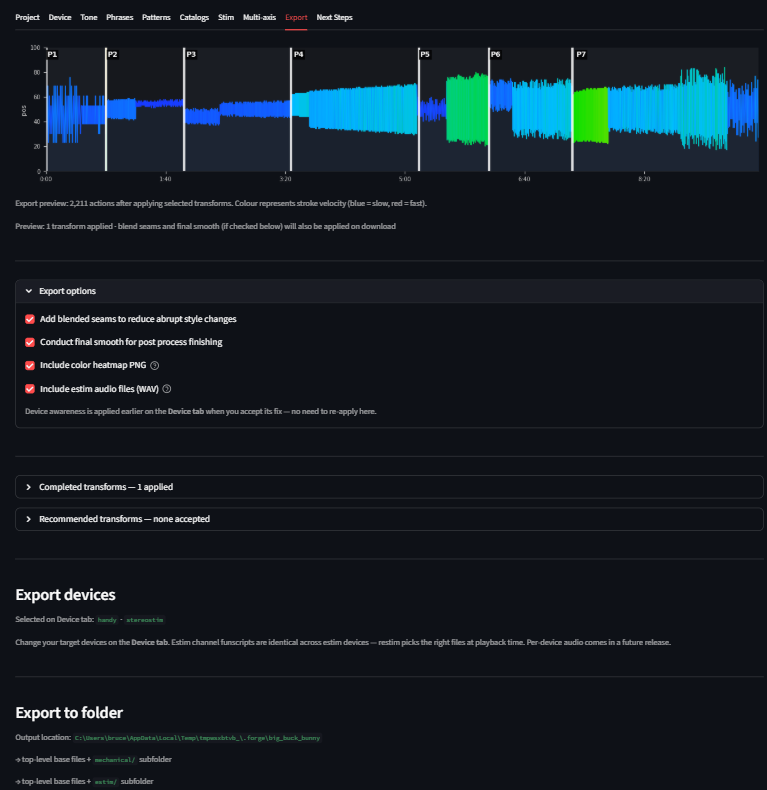The width and height of the screenshot is (767, 790).
Task: Click the P7 phrase marker label
Action: click(x=581, y=54)
